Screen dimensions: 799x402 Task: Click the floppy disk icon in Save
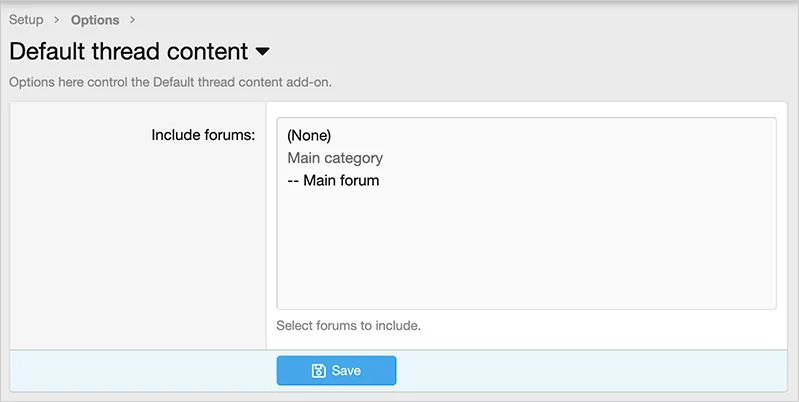pos(318,371)
